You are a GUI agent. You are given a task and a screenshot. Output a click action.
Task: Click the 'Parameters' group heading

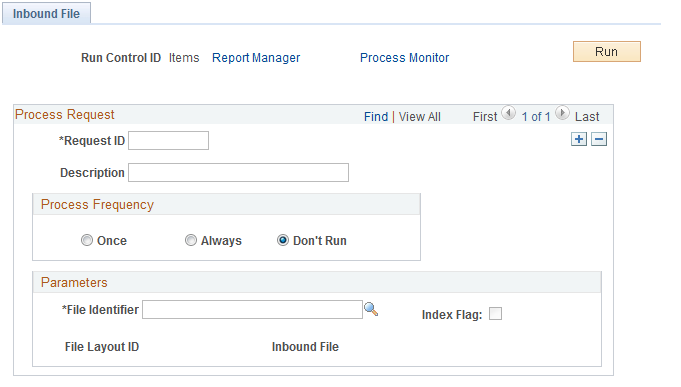pyautogui.click(x=74, y=283)
